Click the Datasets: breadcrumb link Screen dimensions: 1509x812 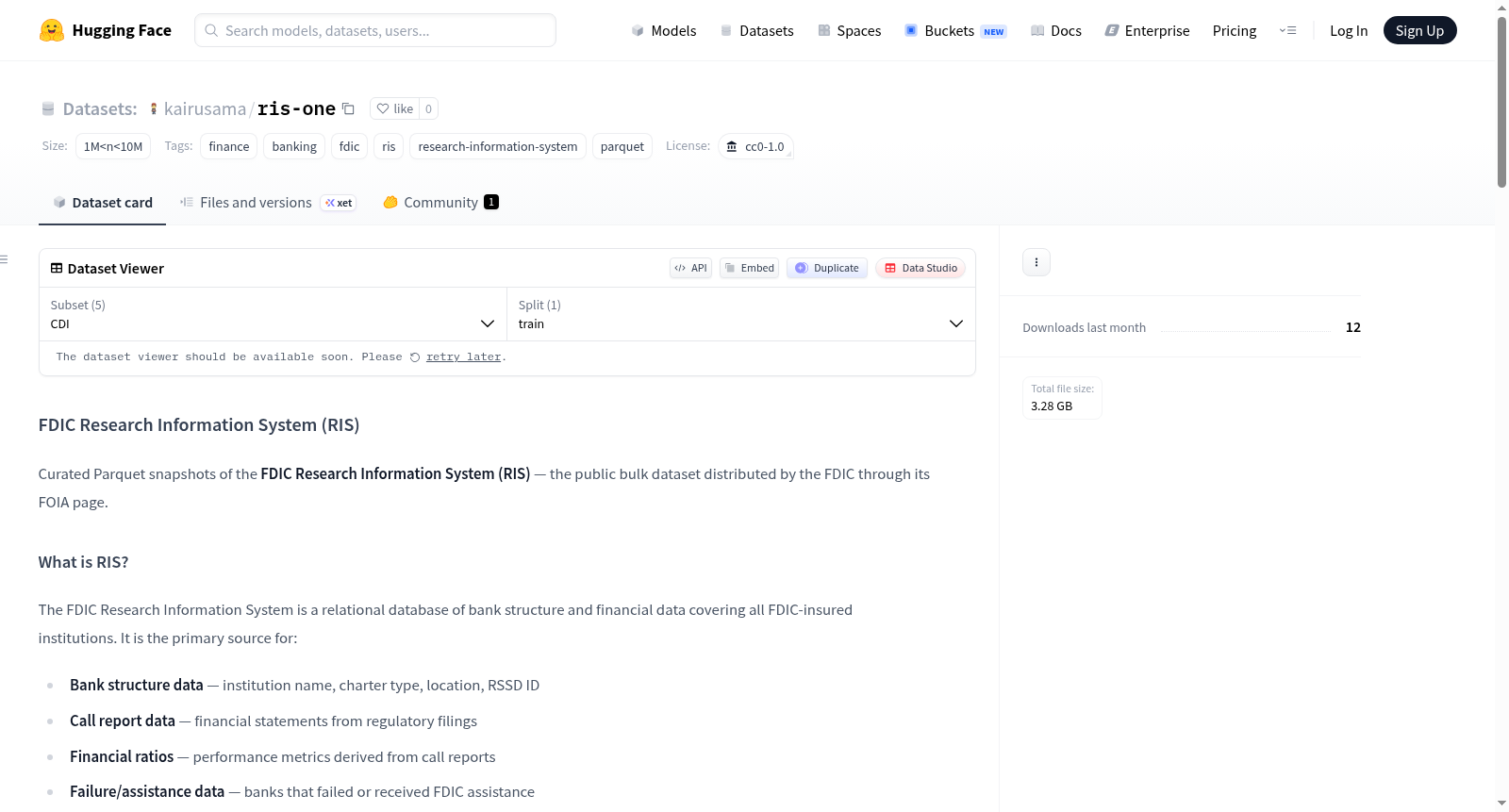[x=100, y=108]
